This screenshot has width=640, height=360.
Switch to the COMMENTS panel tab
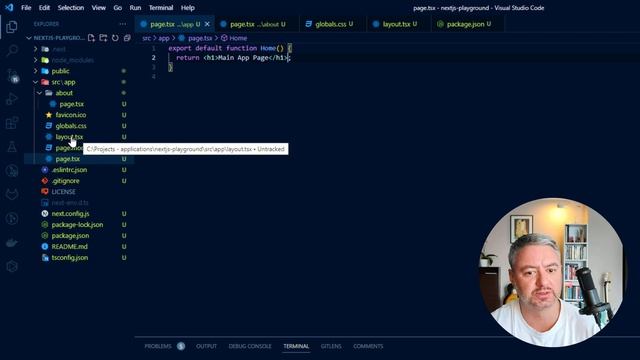pyautogui.click(x=368, y=346)
